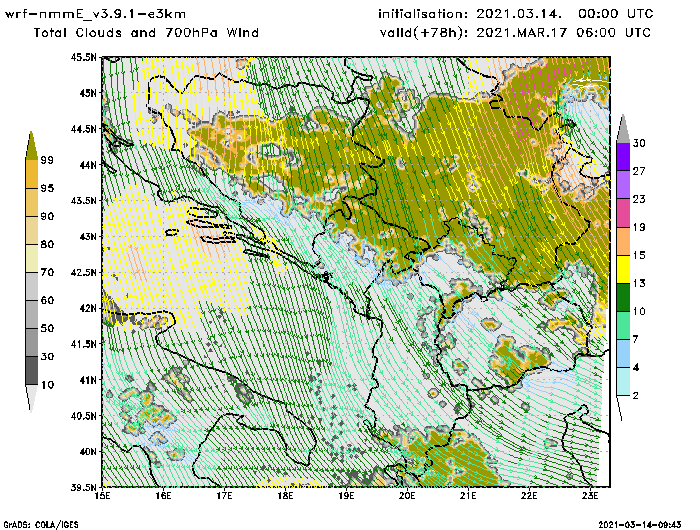Click the orange 15-19 wind legend swatch
The image size is (700, 530).
pyautogui.click(x=623, y=241)
